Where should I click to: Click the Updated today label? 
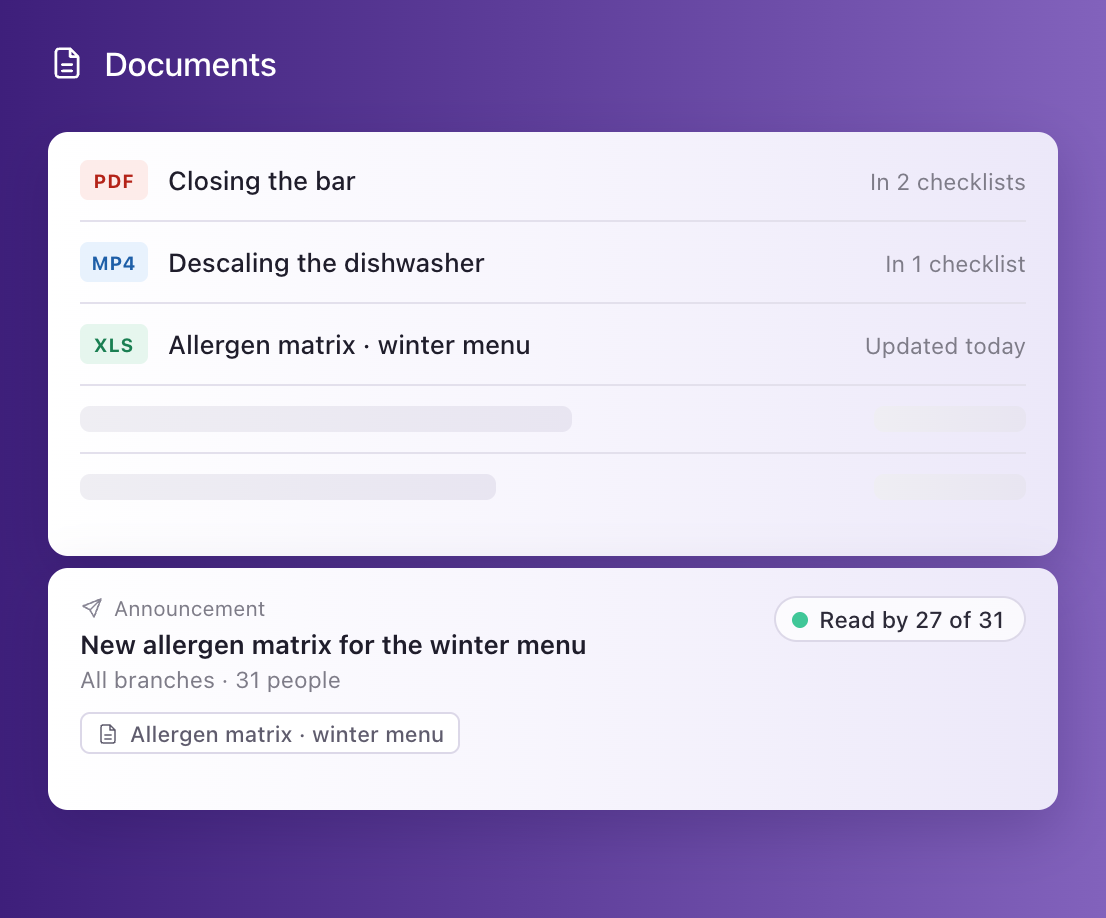(945, 346)
